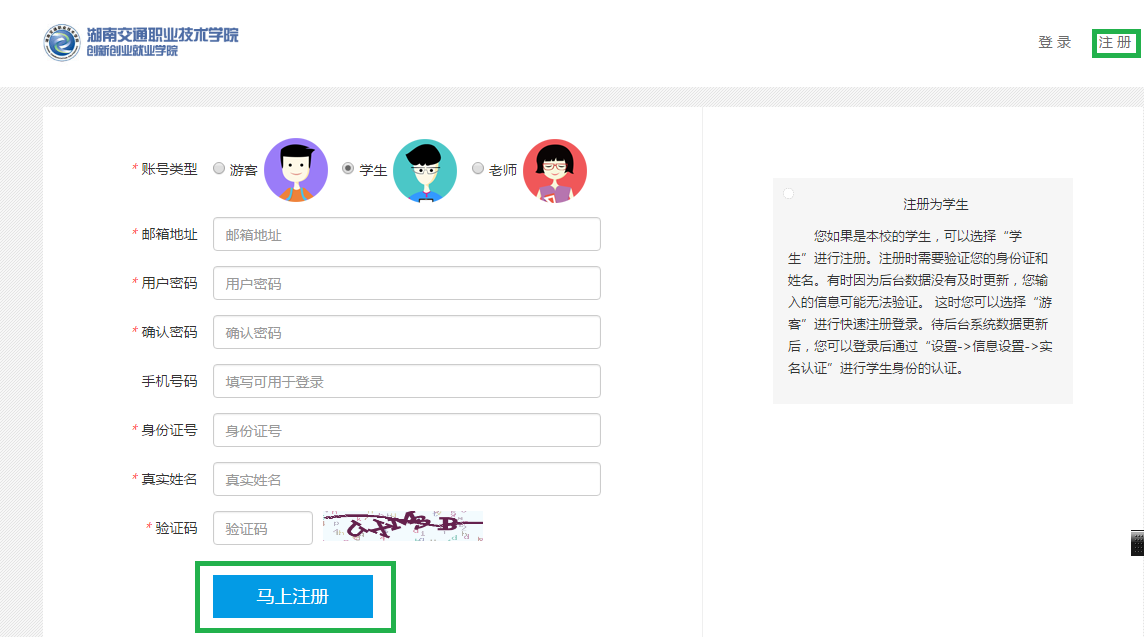Image resolution: width=1144 pixels, height=637 pixels.
Task: Focus the 验证码 input field
Action: 263,528
